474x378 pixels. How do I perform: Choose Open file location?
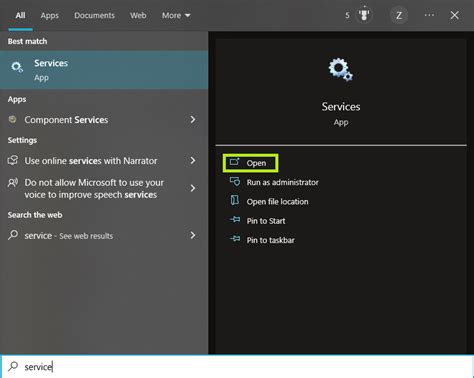coord(277,202)
